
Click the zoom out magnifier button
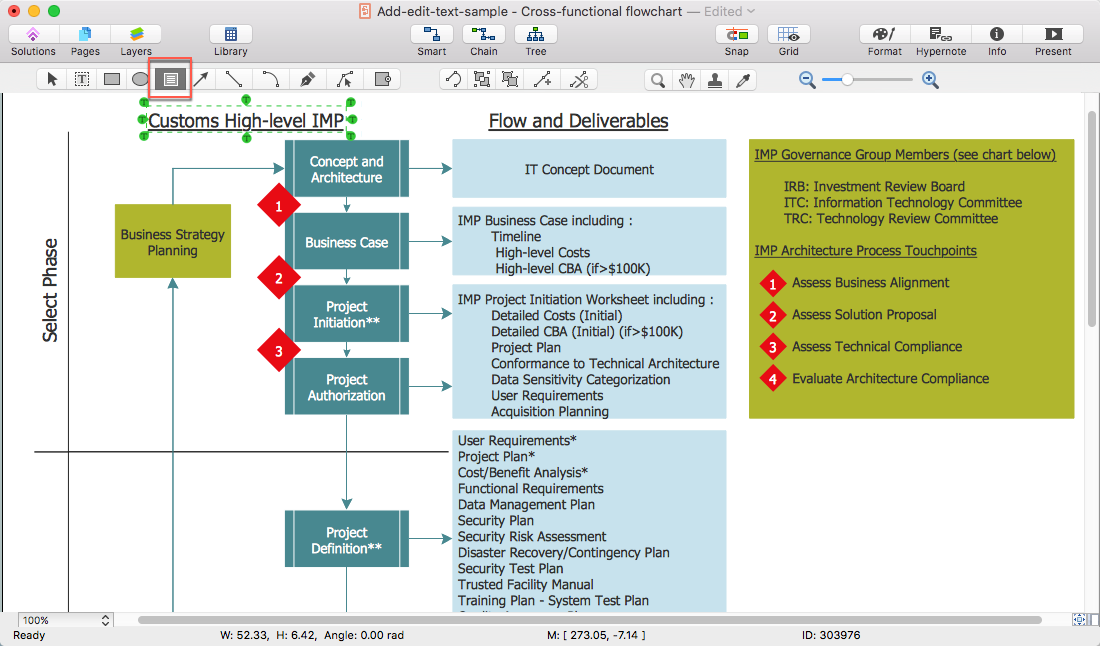click(x=807, y=80)
